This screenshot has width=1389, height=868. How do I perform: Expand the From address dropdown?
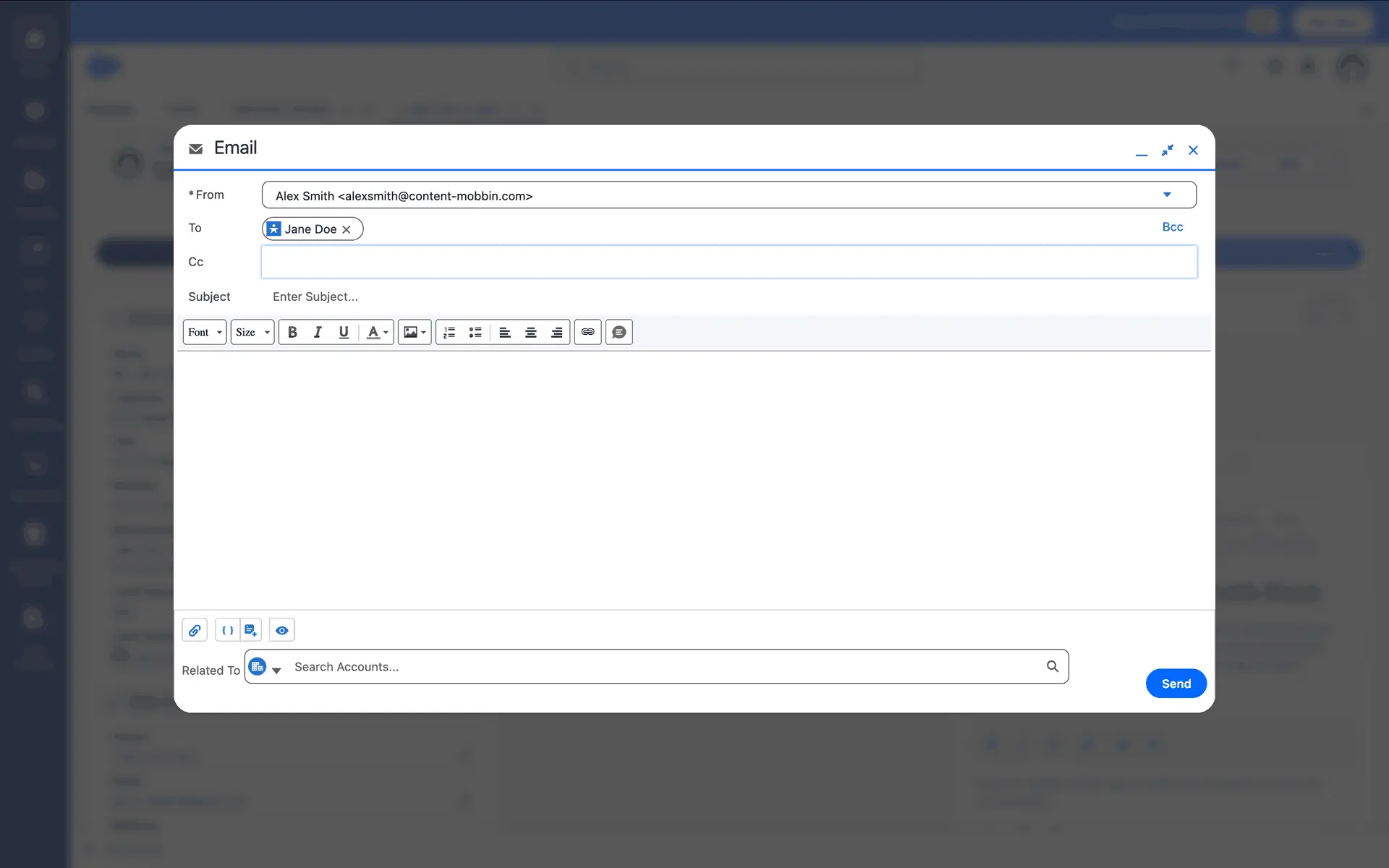(x=1166, y=195)
